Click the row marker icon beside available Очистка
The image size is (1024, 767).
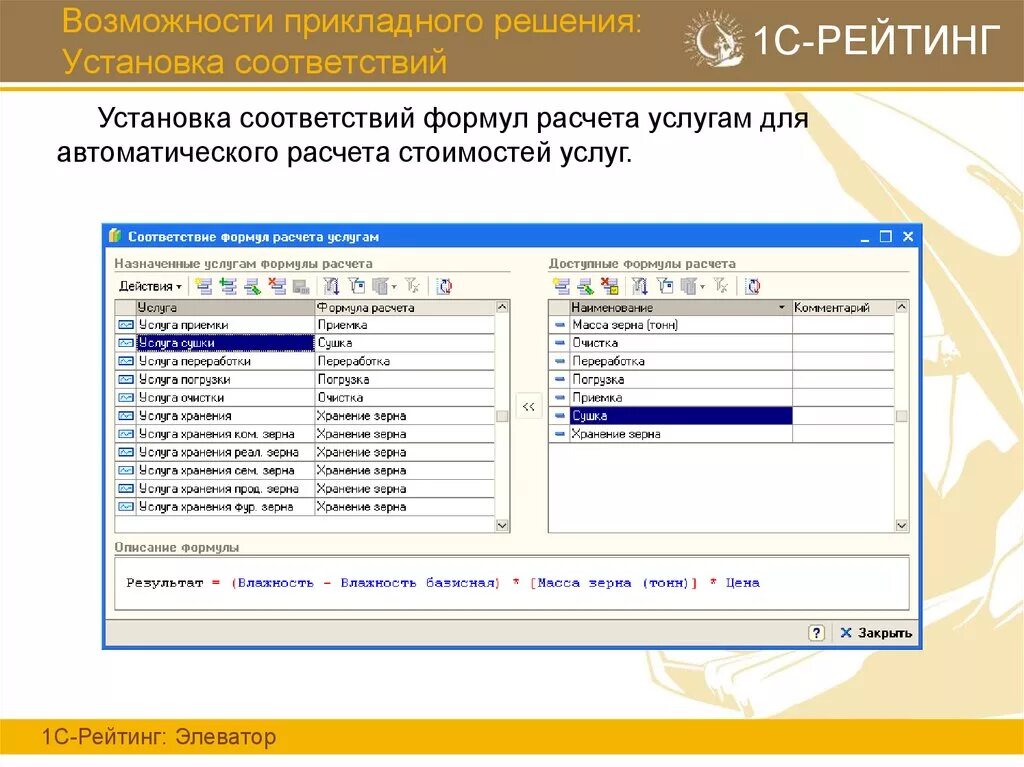560,343
